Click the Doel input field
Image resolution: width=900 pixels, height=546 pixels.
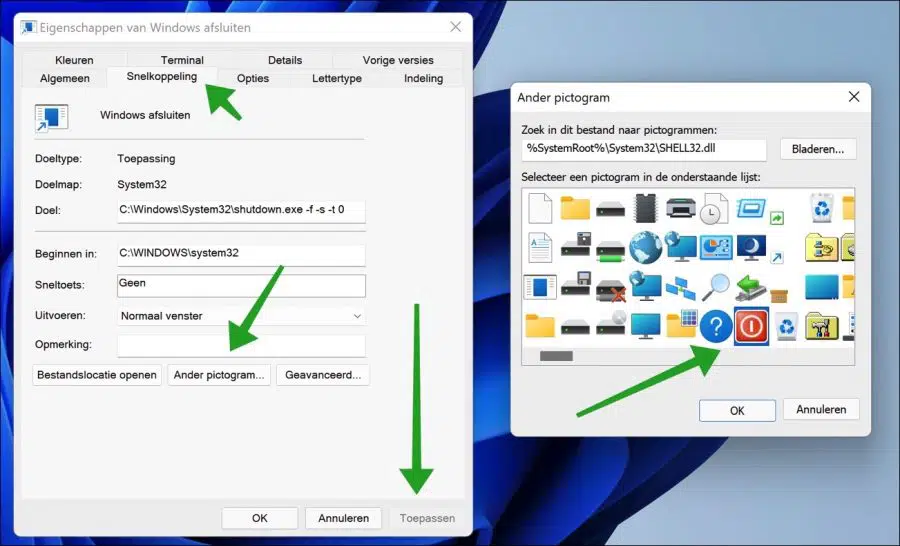click(x=241, y=211)
